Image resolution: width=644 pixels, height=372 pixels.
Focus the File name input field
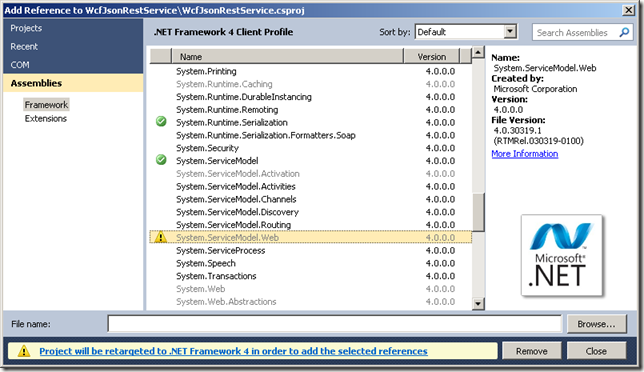334,324
